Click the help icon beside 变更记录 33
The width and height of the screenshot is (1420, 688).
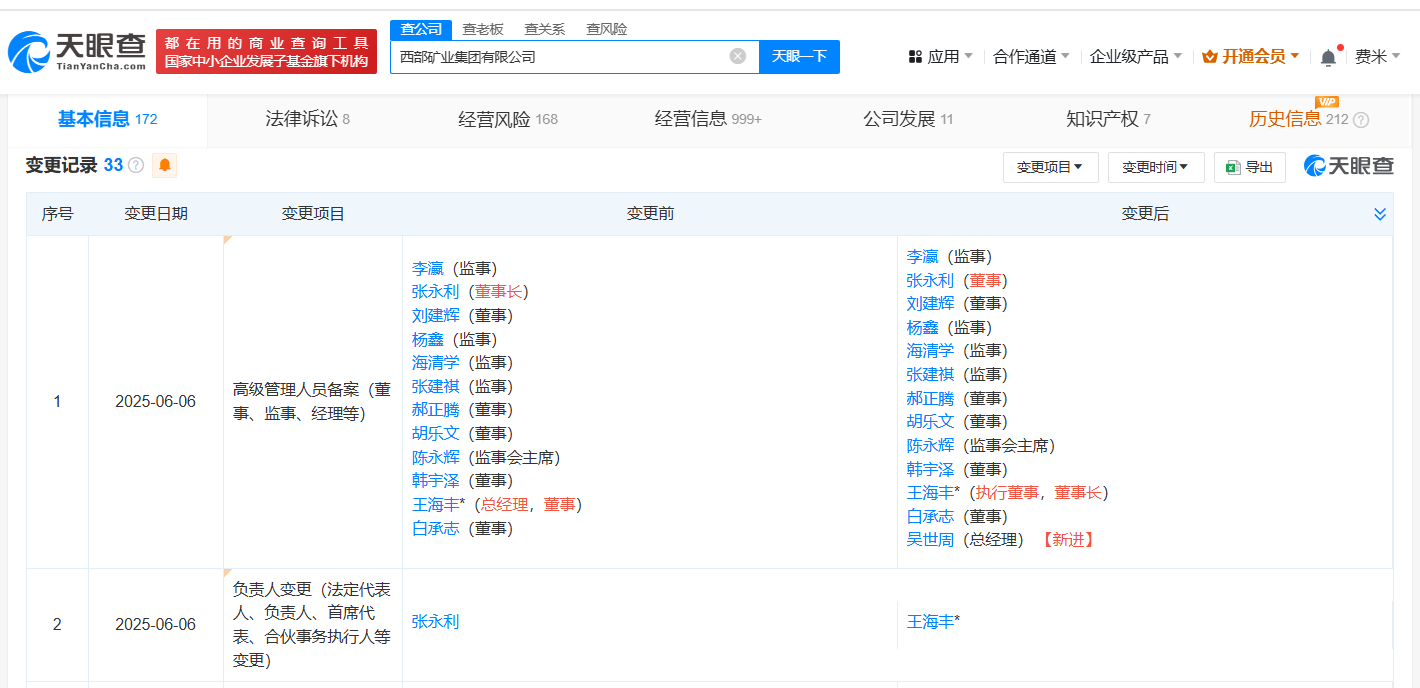[x=136, y=165]
